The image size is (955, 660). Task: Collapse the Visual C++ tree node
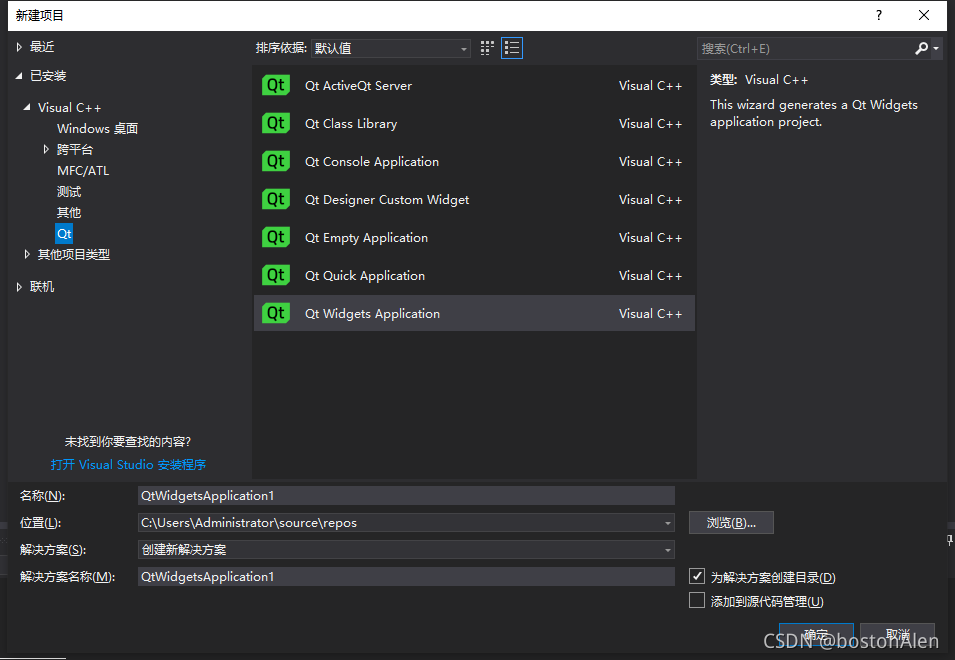click(27, 107)
